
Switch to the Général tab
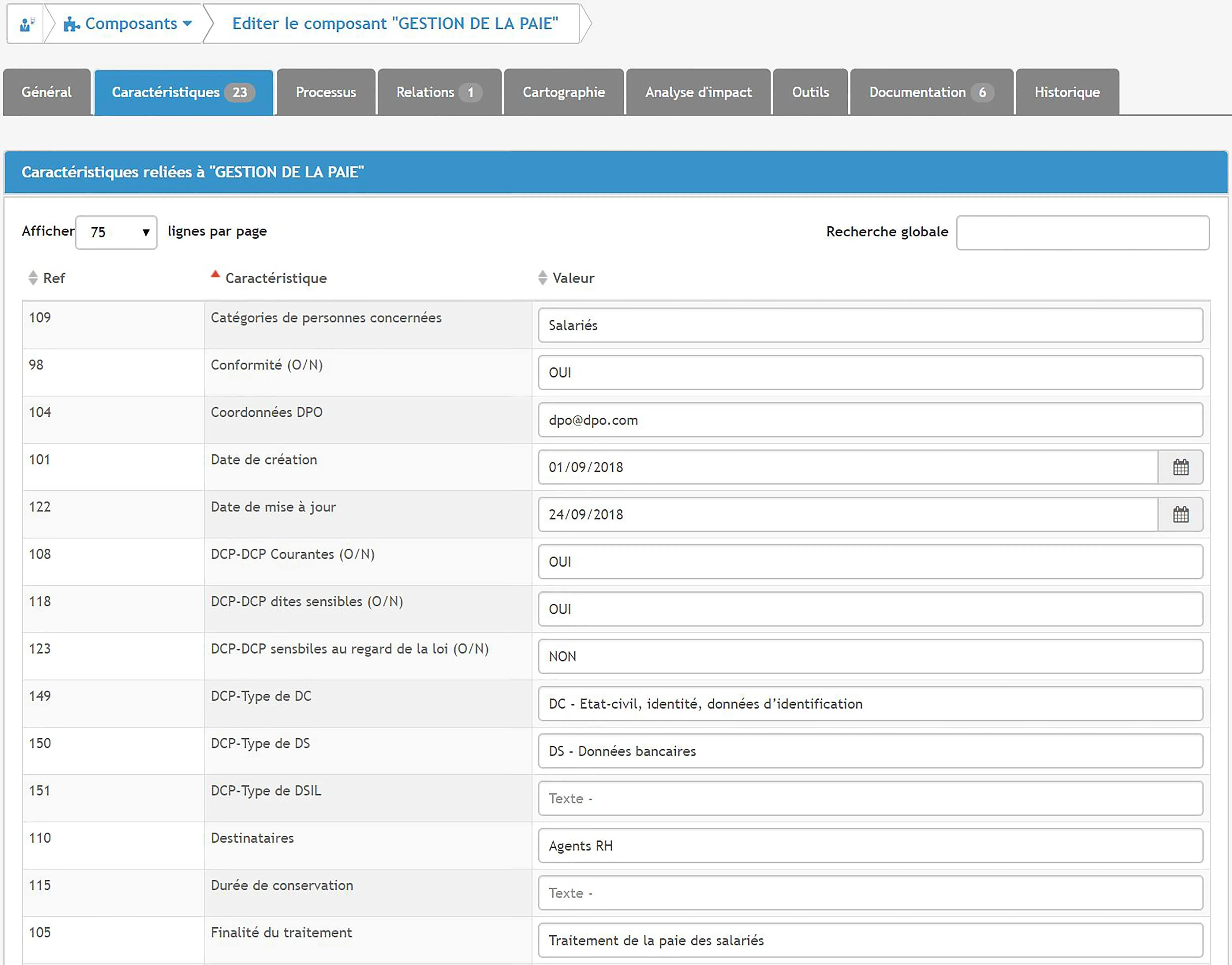[x=47, y=92]
